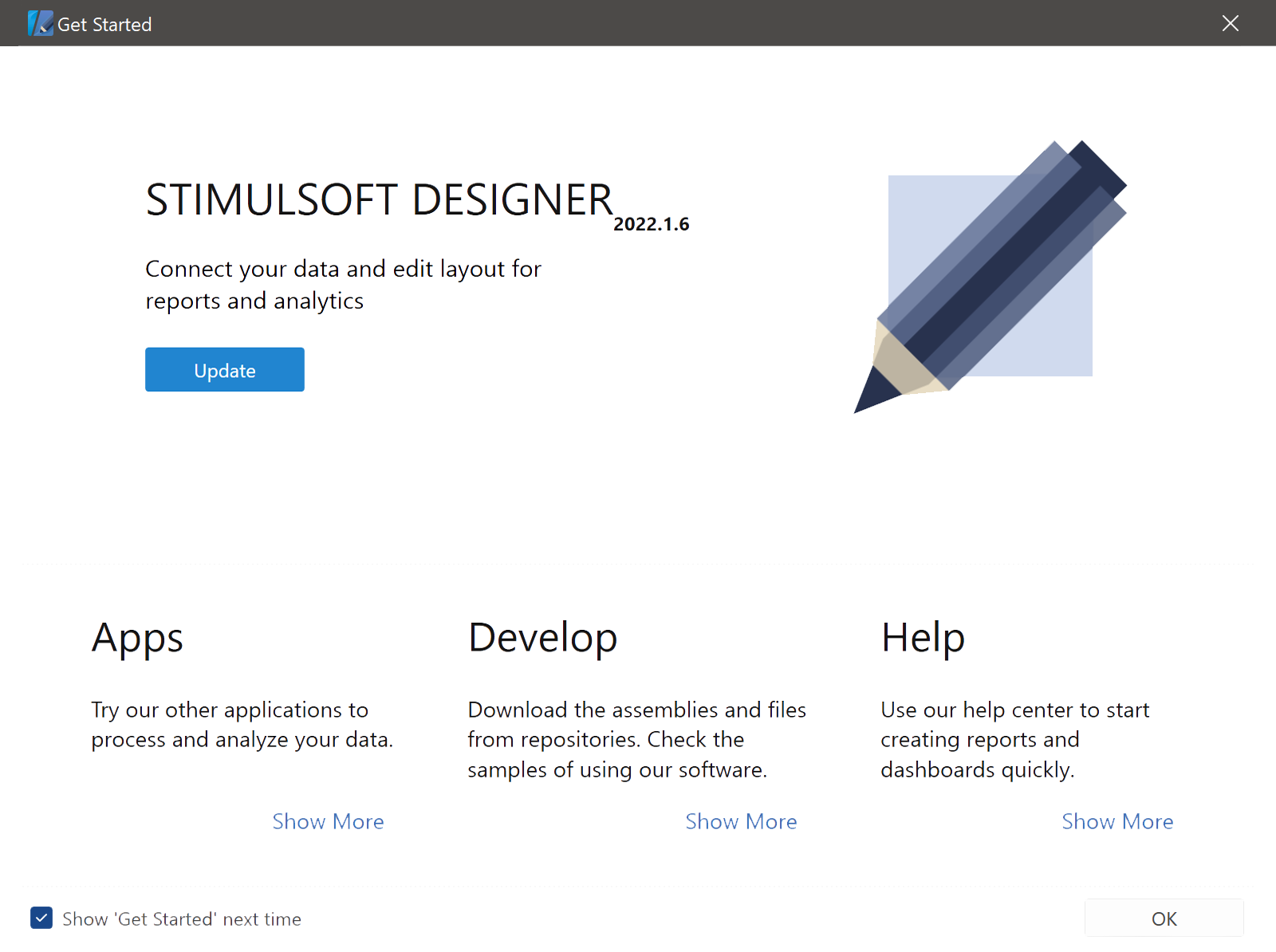The width and height of the screenshot is (1276, 952).
Task: Click the STIMULSOFT DESIGNER heading
Action: [x=380, y=199]
